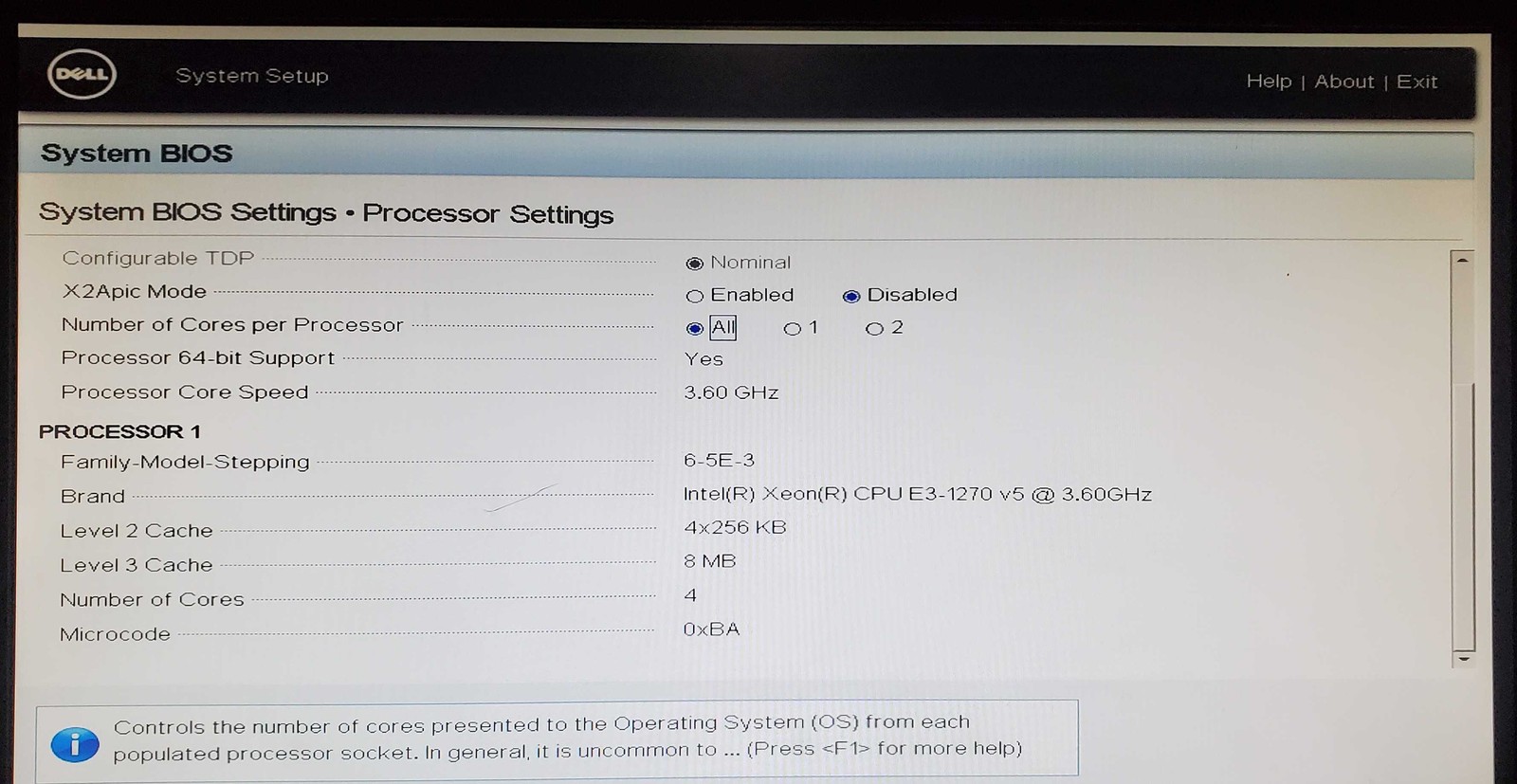Enable X2Apic Mode
Image resolution: width=1517 pixels, height=784 pixels.
tap(694, 297)
